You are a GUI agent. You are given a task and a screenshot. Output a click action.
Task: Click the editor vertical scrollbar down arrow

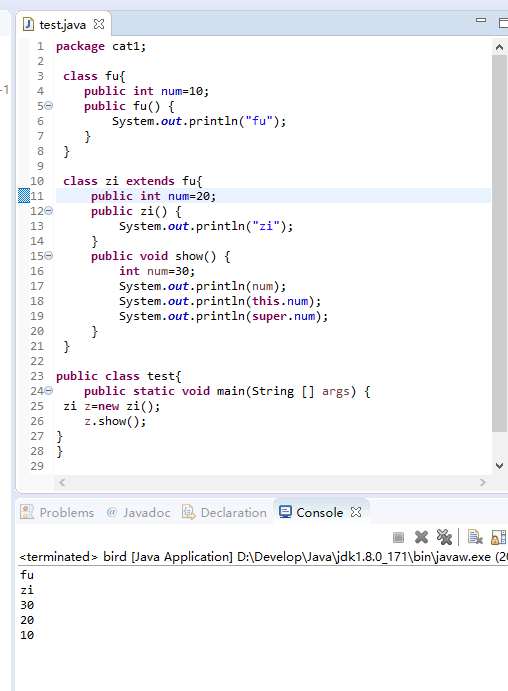click(x=499, y=465)
